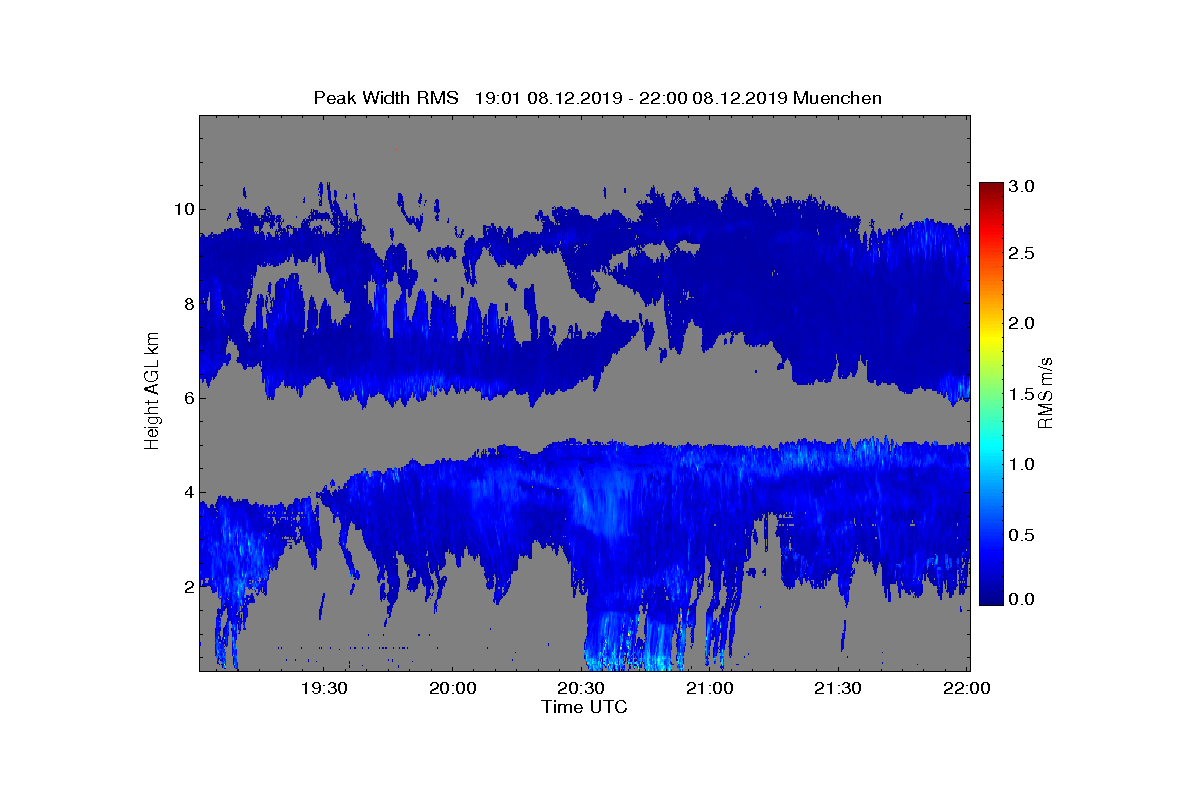Click the 'Time UTC' axis label
This screenshot has height=800, width=1200.
pos(584,707)
